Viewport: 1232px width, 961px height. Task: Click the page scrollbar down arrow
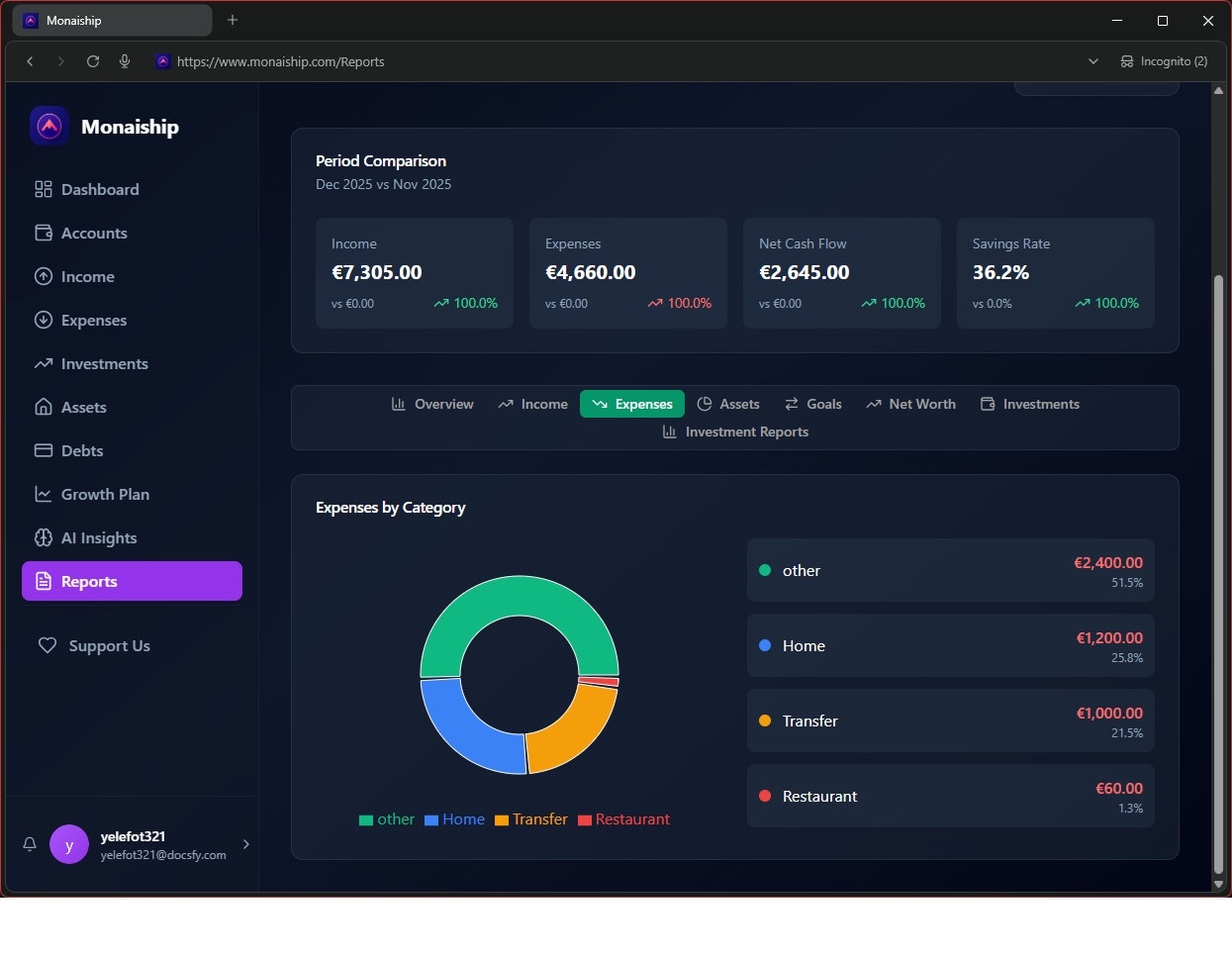1218,884
